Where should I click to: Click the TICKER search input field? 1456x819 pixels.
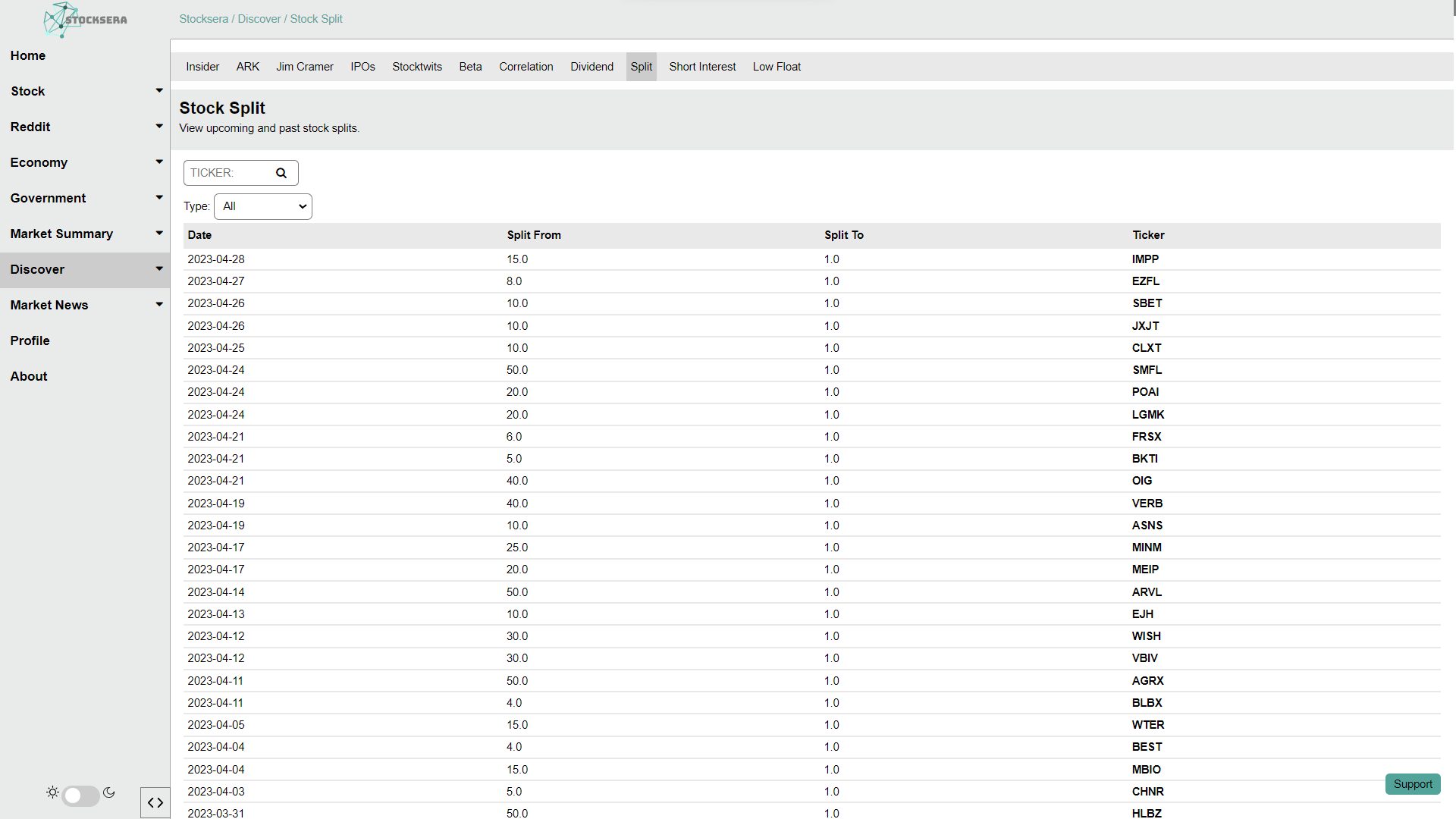click(x=227, y=173)
